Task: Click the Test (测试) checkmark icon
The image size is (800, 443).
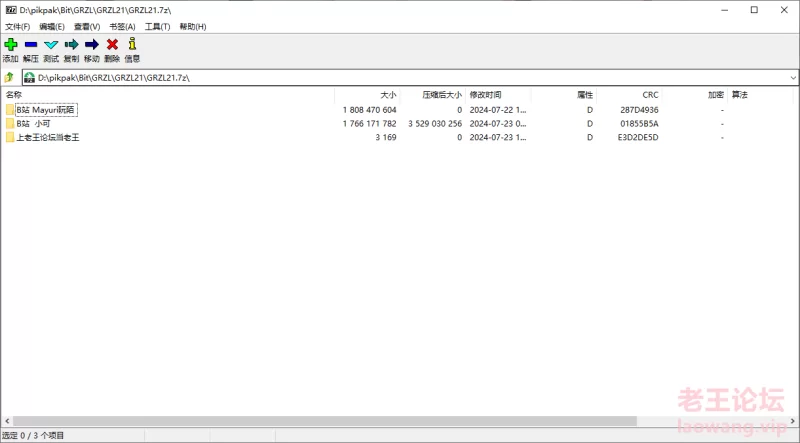Action: [x=51, y=44]
